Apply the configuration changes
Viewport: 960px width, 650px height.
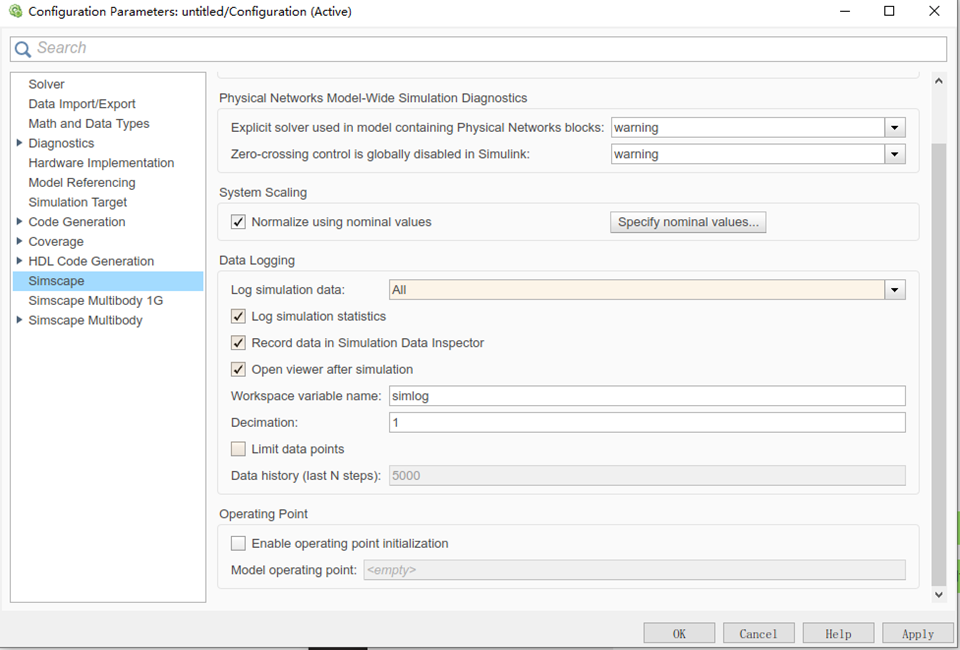coord(918,634)
